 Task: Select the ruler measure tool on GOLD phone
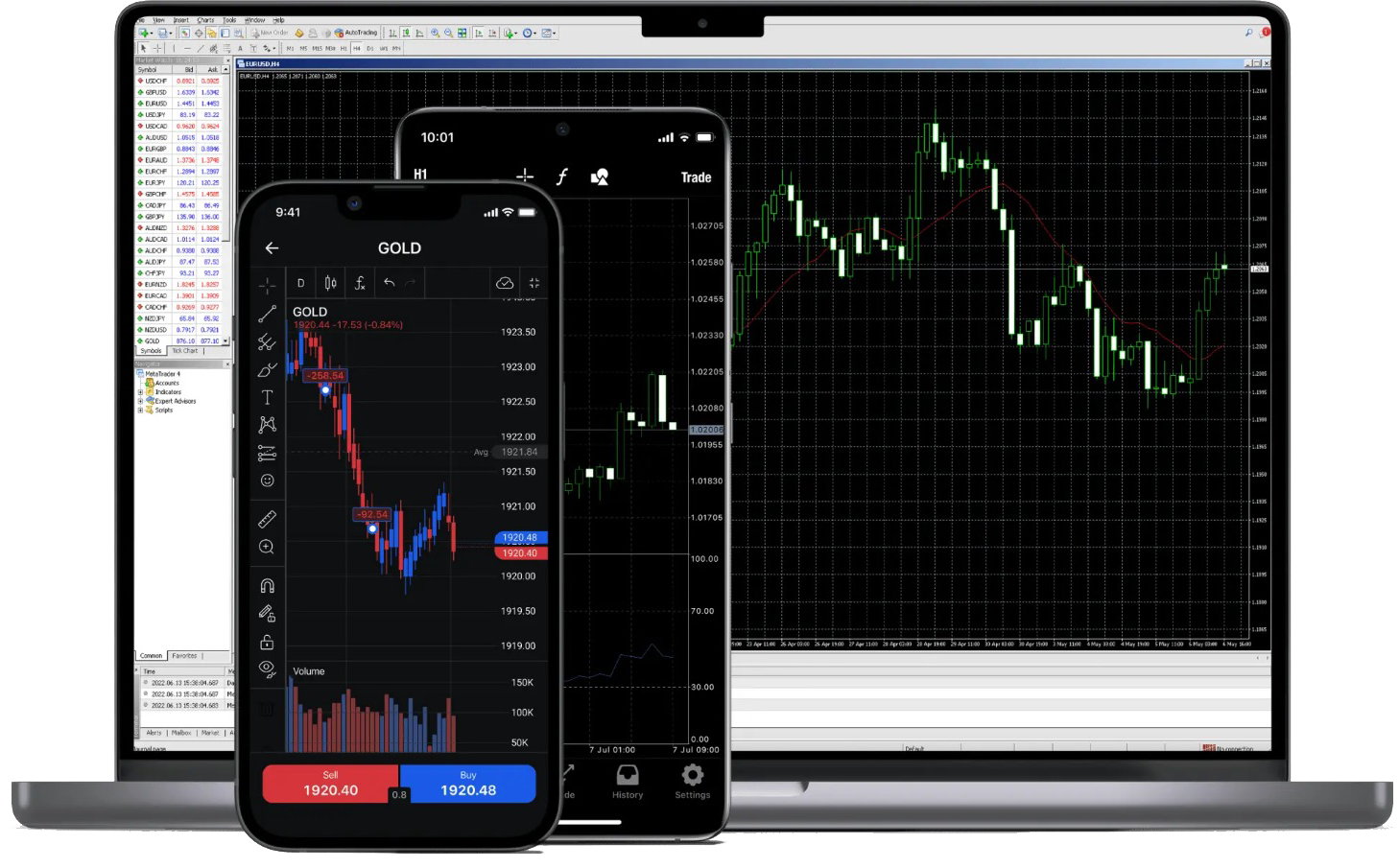pos(267,519)
